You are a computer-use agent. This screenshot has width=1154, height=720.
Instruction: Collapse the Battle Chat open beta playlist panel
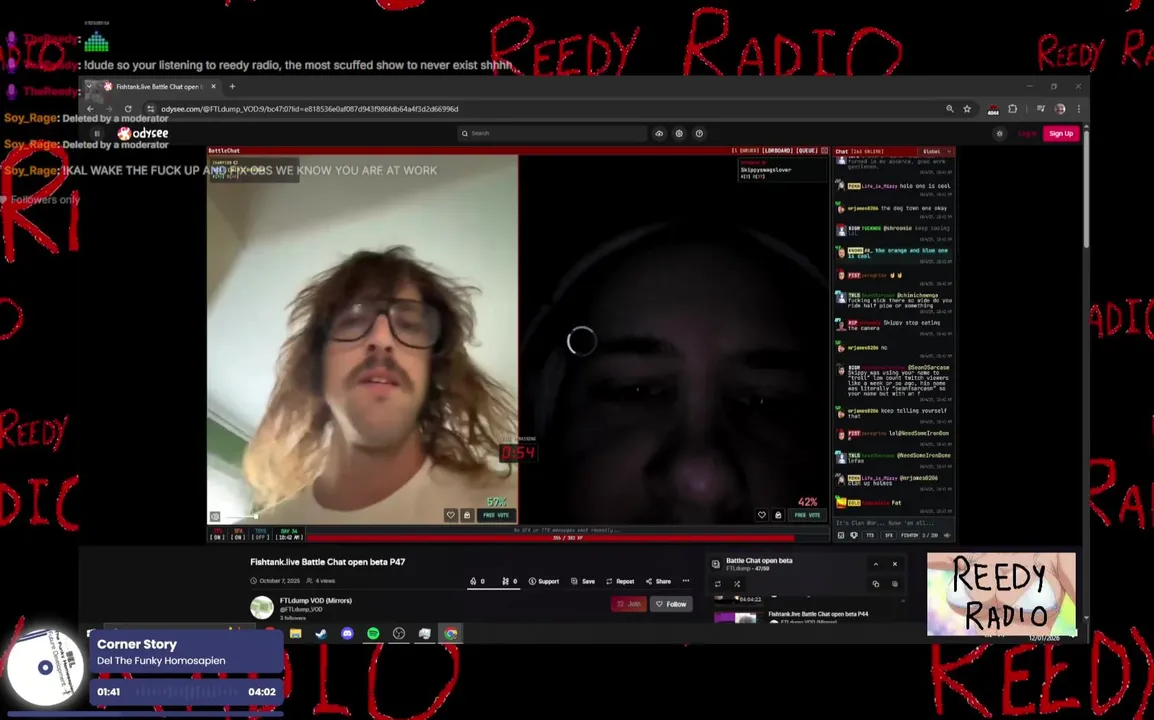tap(876, 564)
